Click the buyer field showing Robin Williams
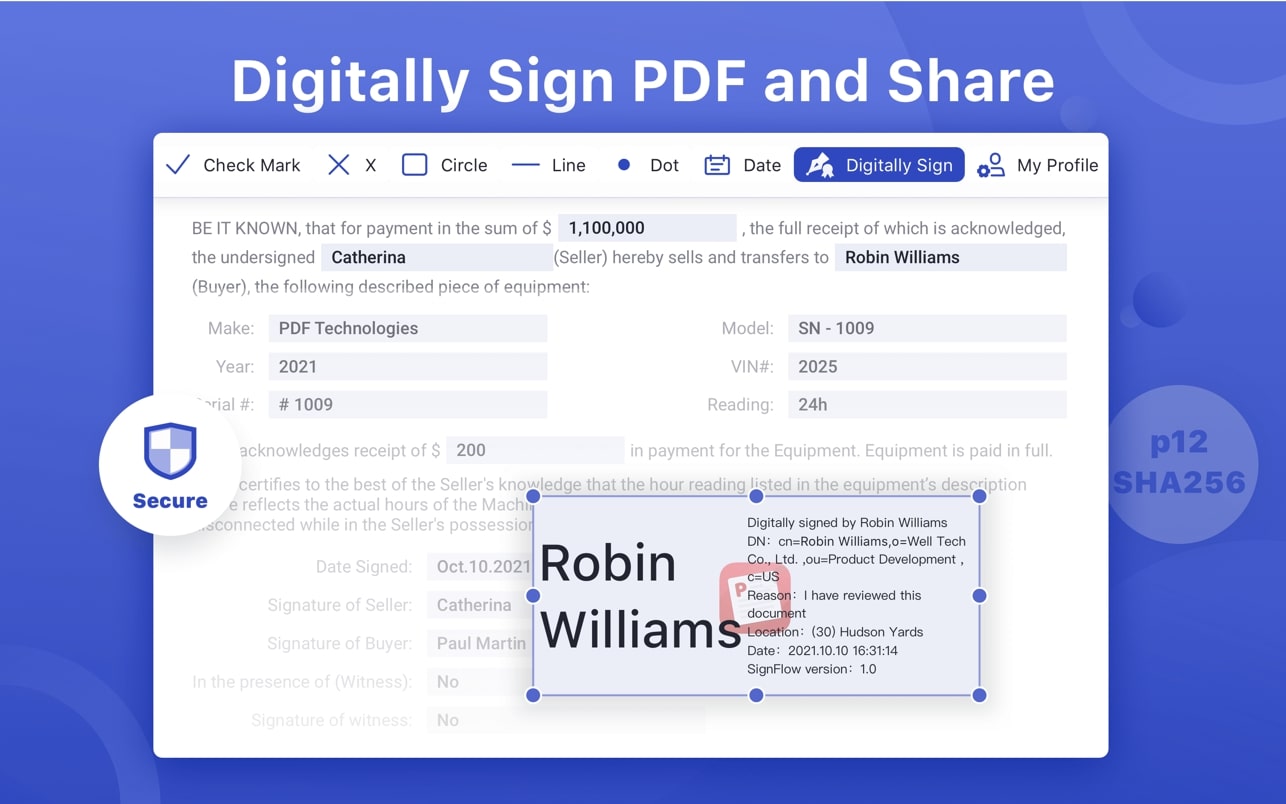Image resolution: width=1286 pixels, height=804 pixels. [x=949, y=257]
